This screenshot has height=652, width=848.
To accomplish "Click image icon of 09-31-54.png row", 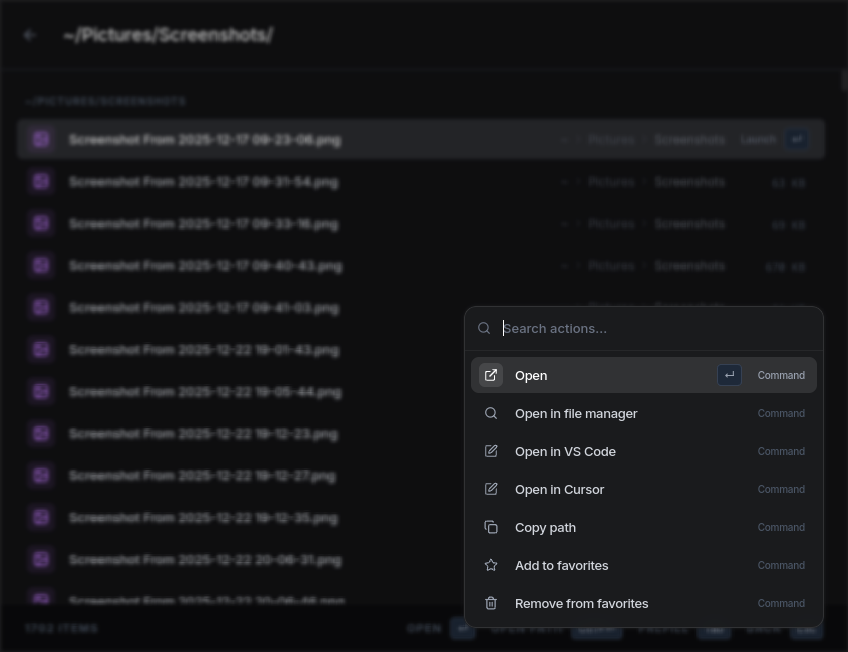I will coord(41,182).
